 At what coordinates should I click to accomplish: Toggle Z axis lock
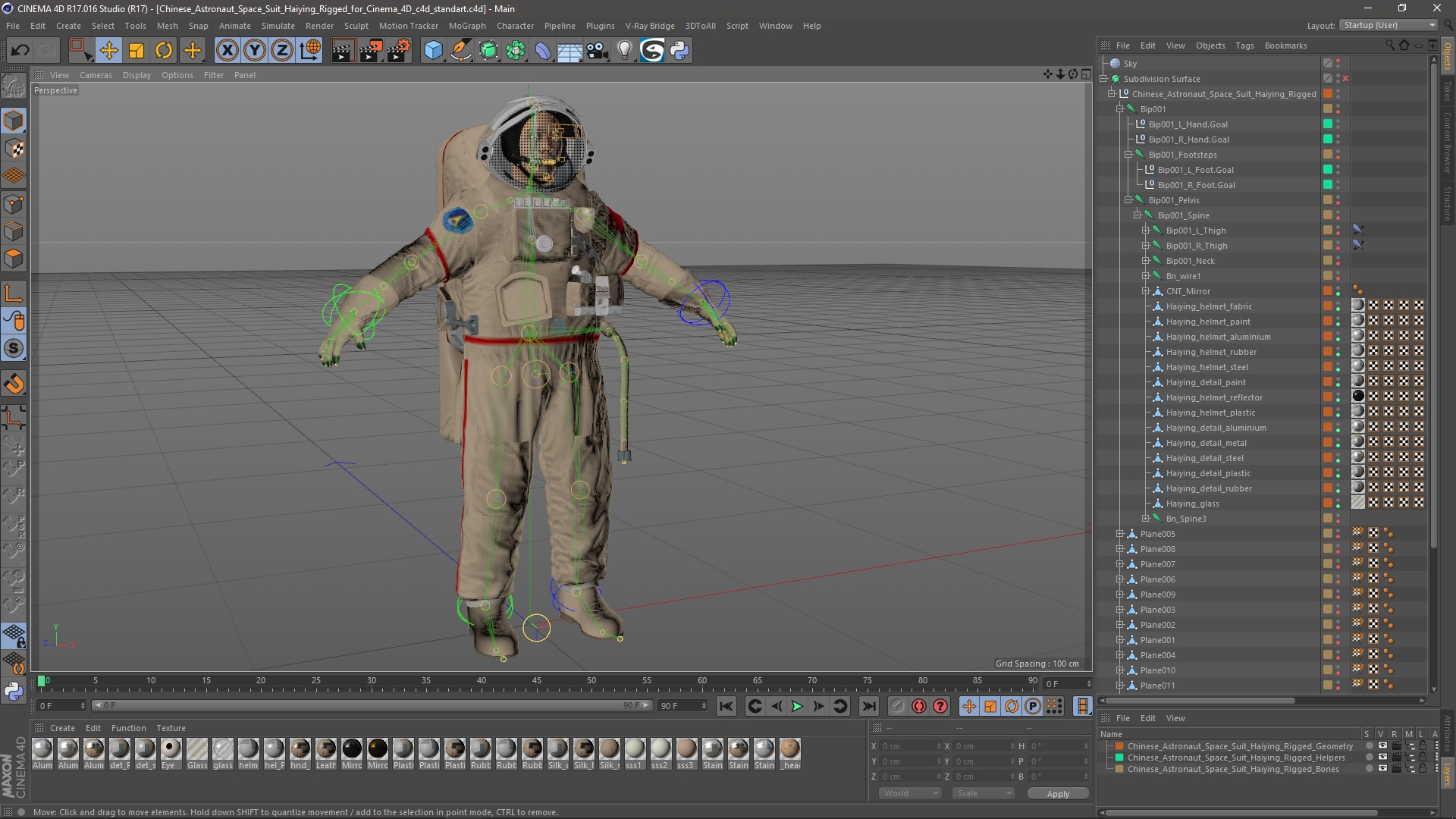pyautogui.click(x=282, y=51)
